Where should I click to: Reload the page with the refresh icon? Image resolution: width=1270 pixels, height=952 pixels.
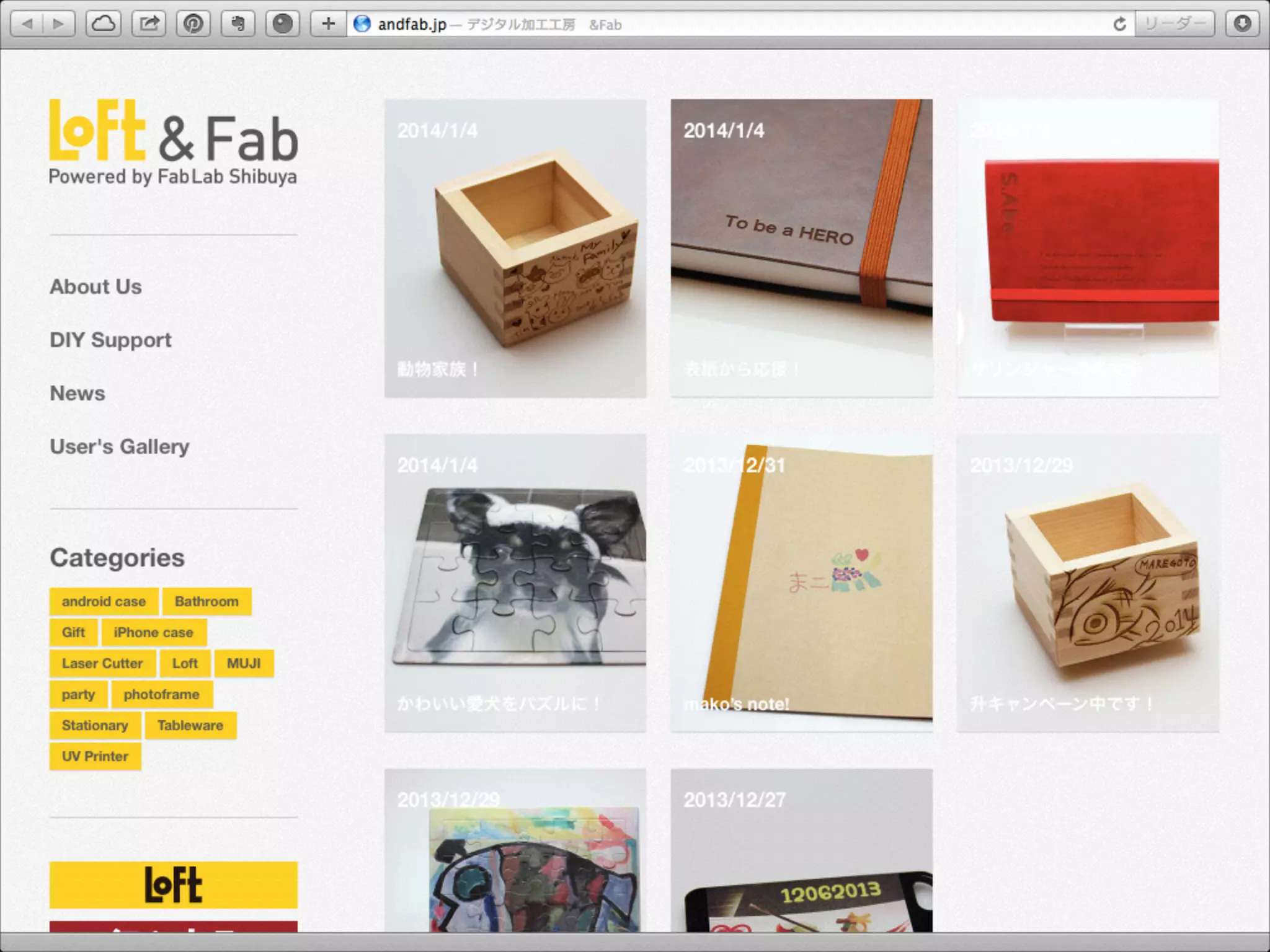click(x=1119, y=24)
